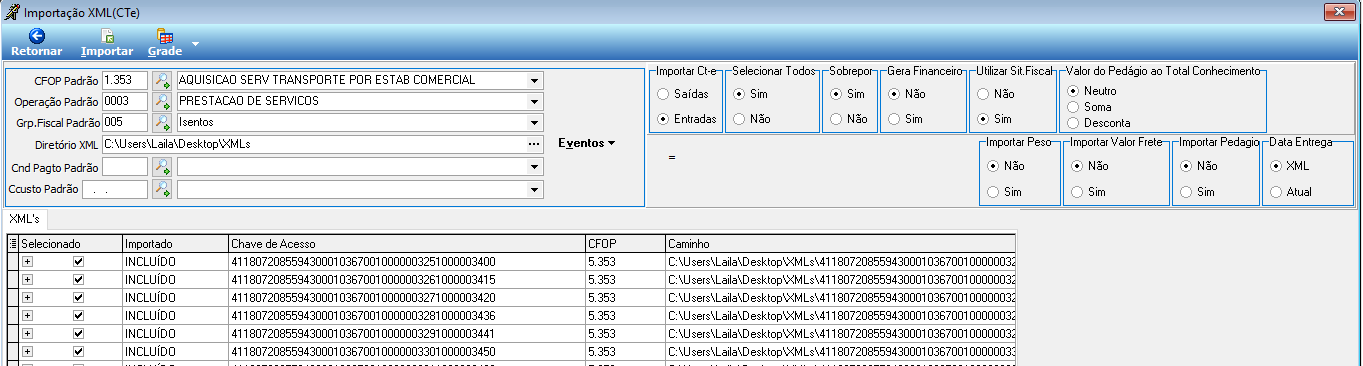This screenshot has width=1363, height=366.
Task: Expand the PRESTACAO DE SERVICOS combo box
Action: (534, 101)
